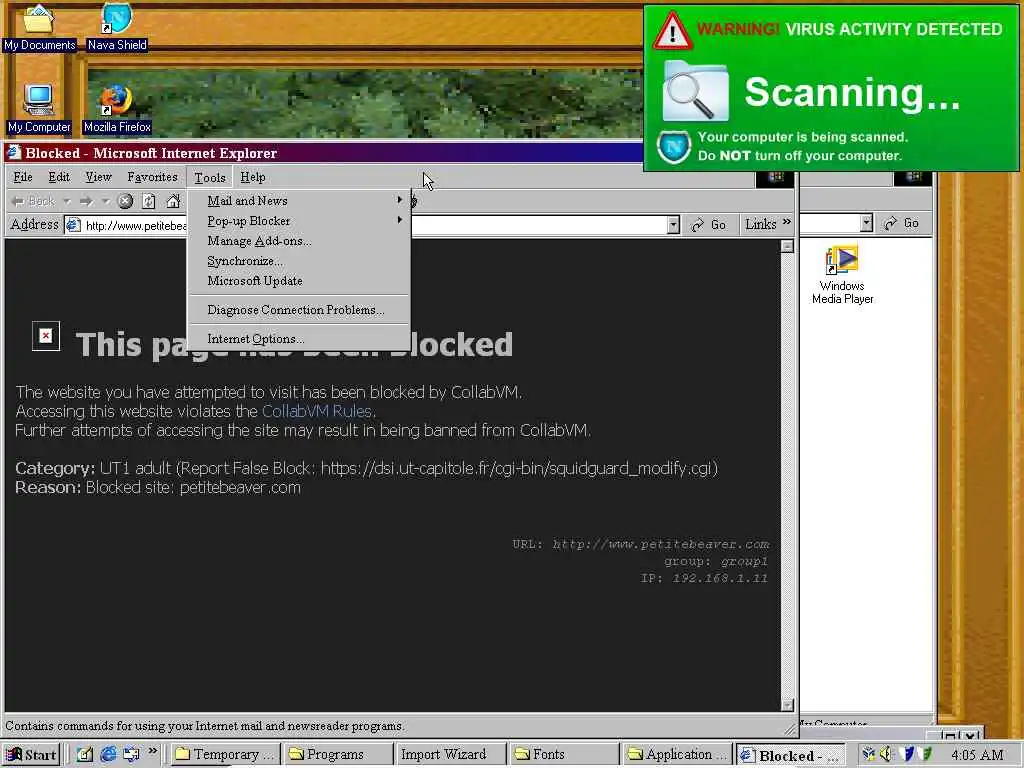Click the Home page toolbar icon

click(x=173, y=201)
